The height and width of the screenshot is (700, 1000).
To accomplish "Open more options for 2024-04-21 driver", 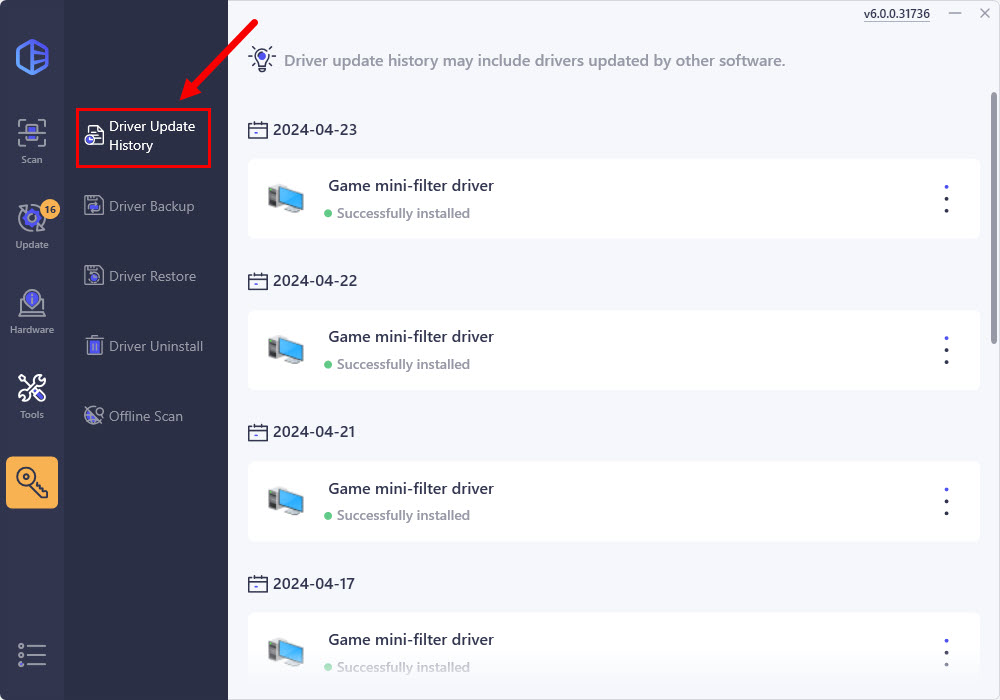I will (946, 502).
